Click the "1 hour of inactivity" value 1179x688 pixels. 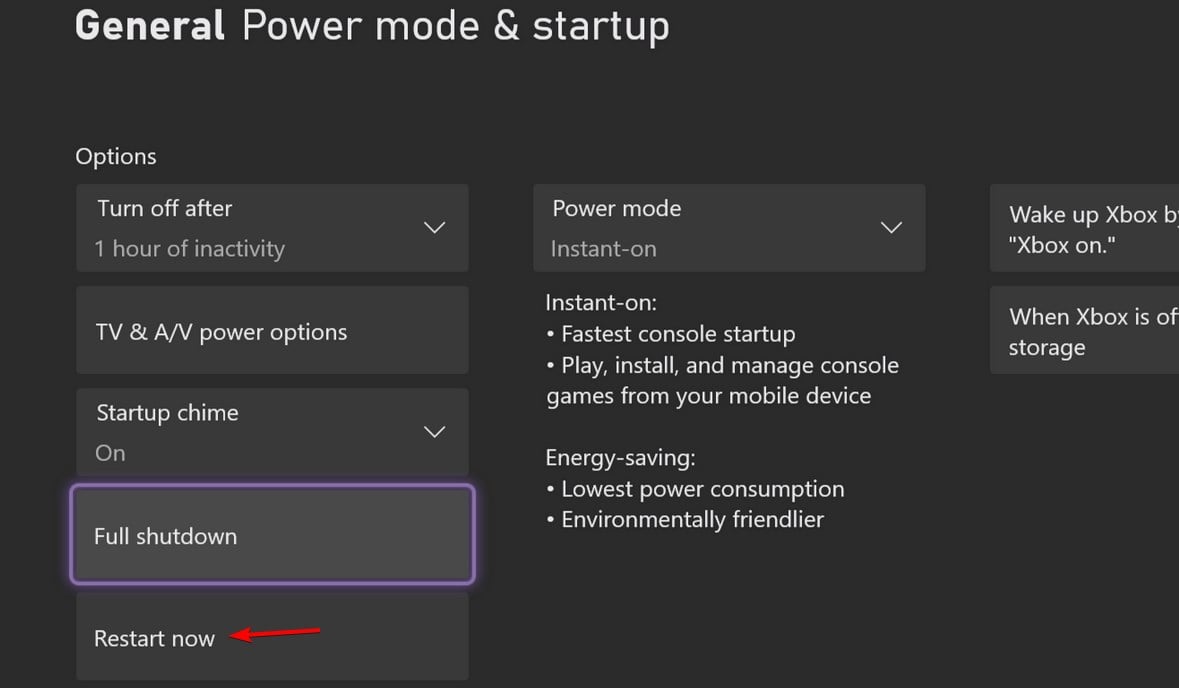(190, 249)
